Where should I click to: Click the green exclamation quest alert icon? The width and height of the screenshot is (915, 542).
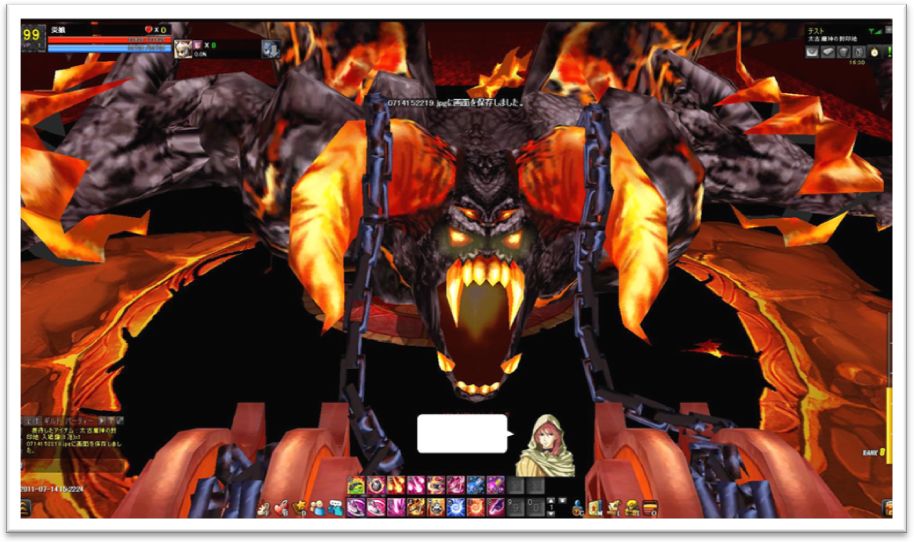click(x=889, y=52)
